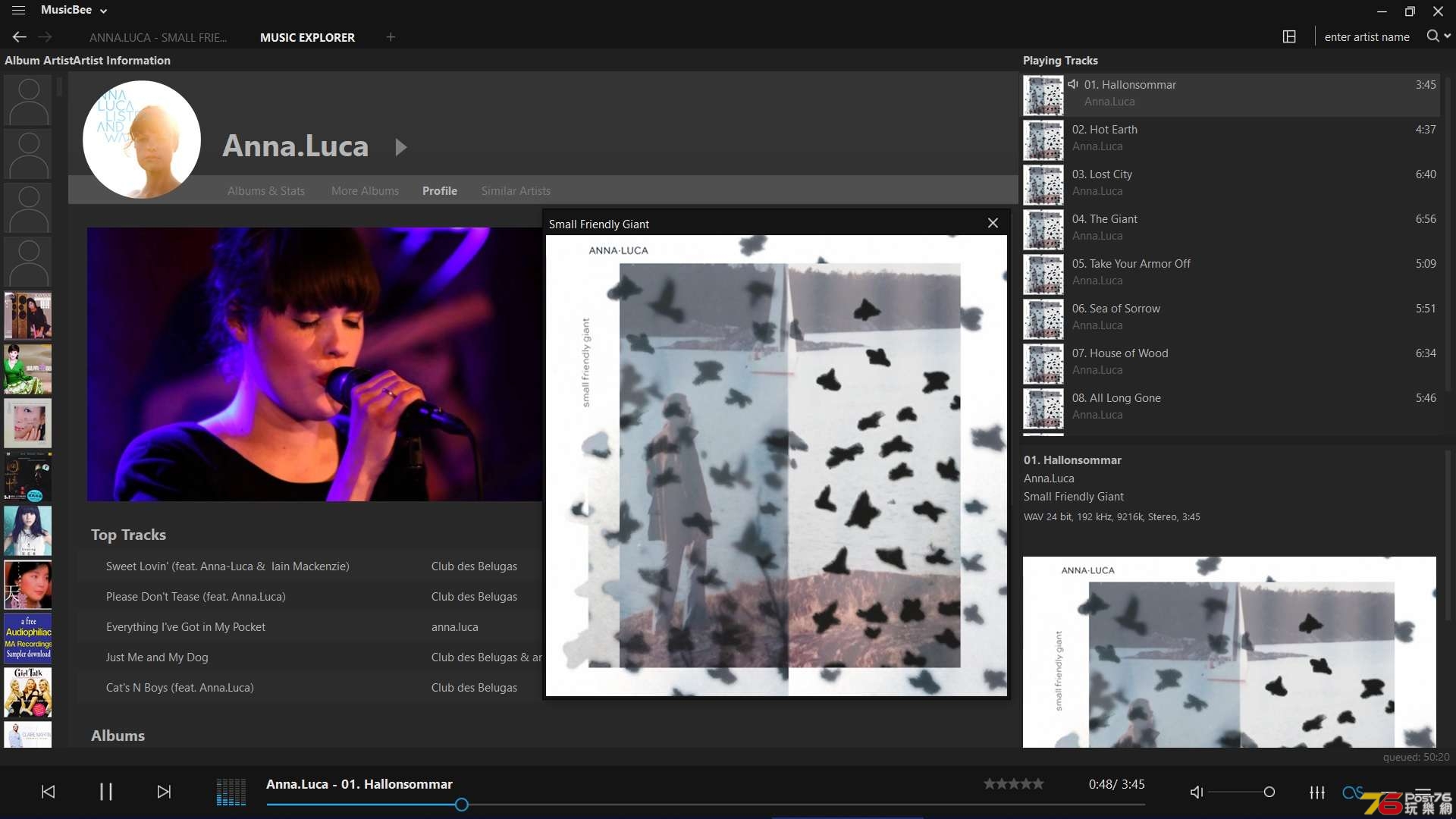Viewport: 1456px width, 819px height.
Task: Pause playback
Action: tap(106, 792)
